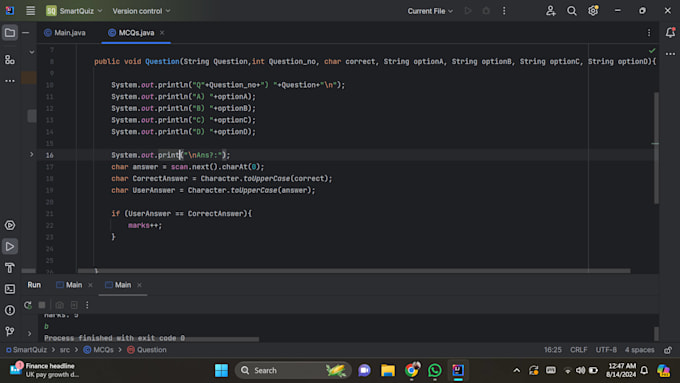Click the CRLF line separator indicator

[x=579, y=350]
